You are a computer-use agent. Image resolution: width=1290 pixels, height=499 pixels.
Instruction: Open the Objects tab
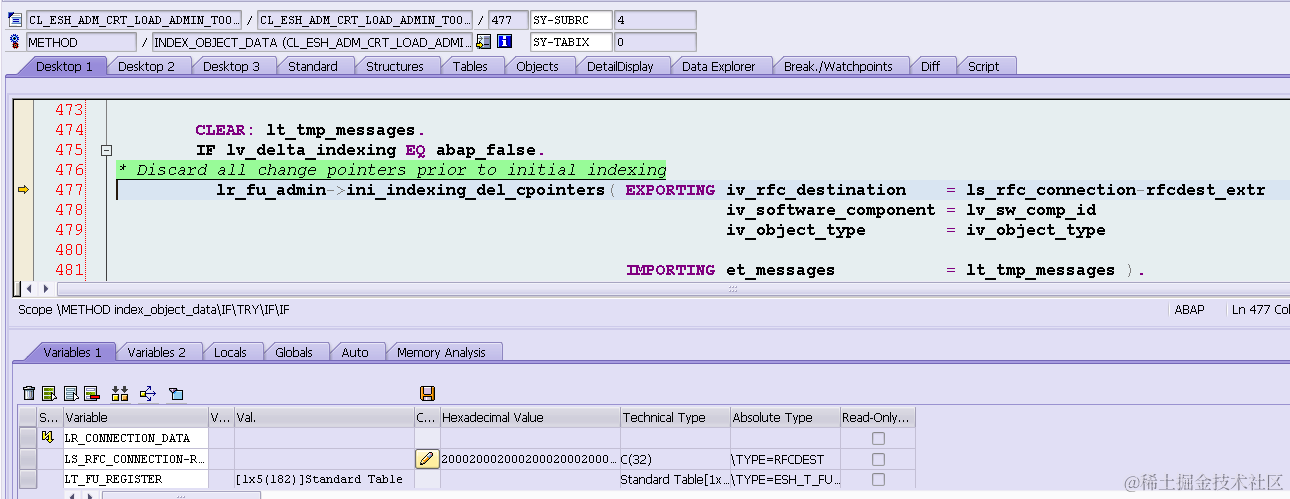click(537, 66)
